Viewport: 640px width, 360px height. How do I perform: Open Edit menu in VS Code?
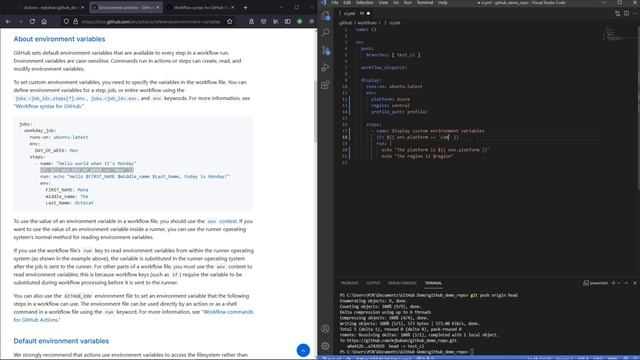tap(347, 2)
